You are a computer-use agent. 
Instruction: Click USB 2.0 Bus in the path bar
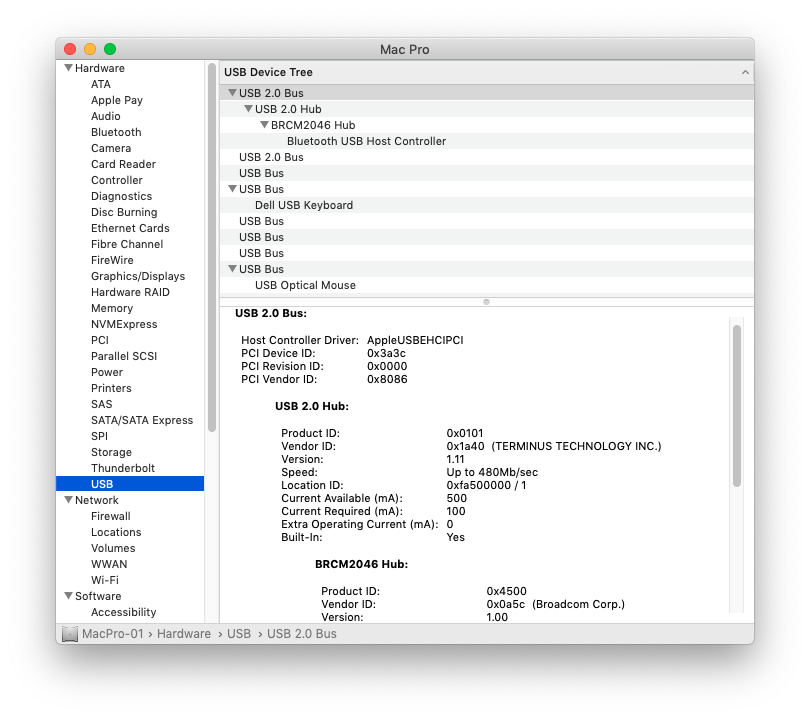point(302,634)
